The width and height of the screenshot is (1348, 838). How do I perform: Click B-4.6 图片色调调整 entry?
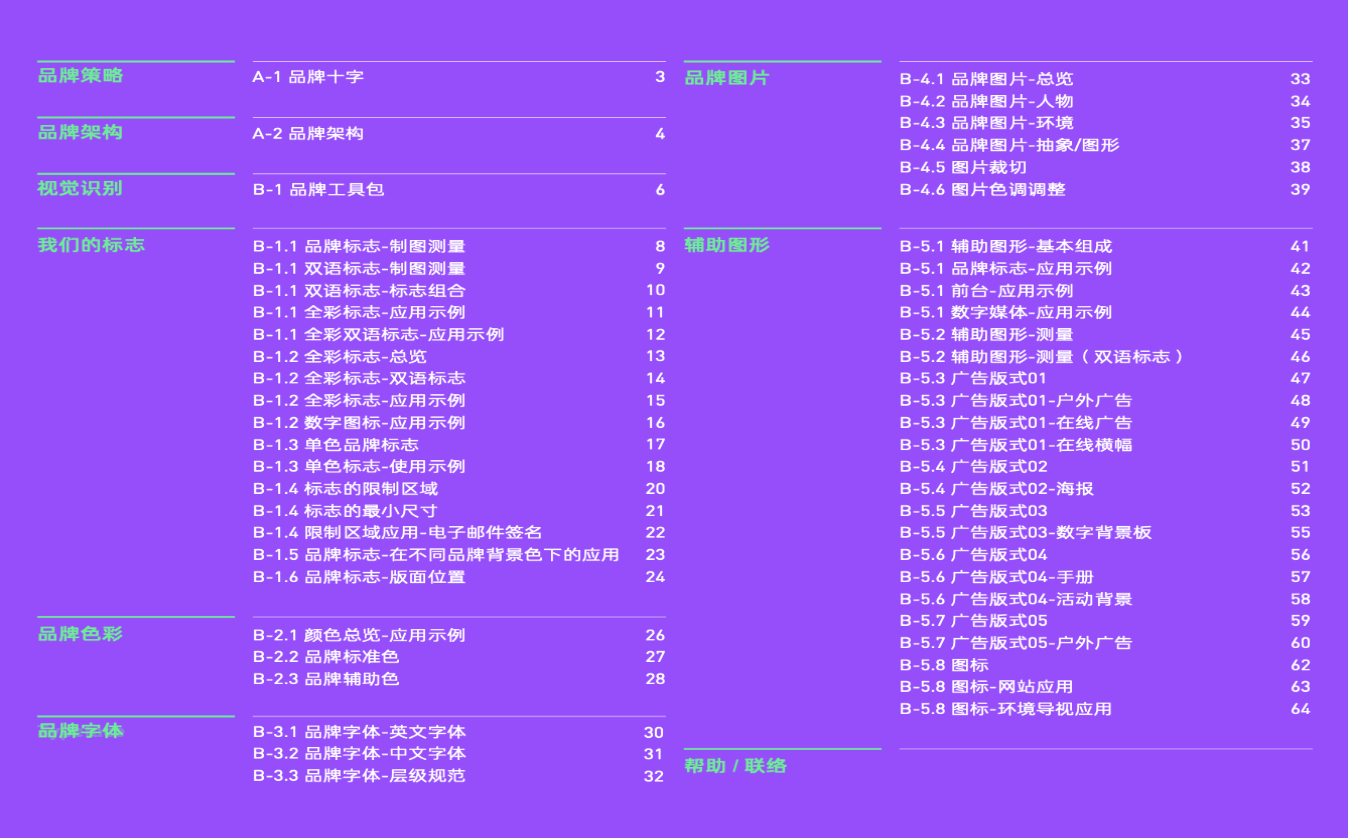[x=983, y=189]
